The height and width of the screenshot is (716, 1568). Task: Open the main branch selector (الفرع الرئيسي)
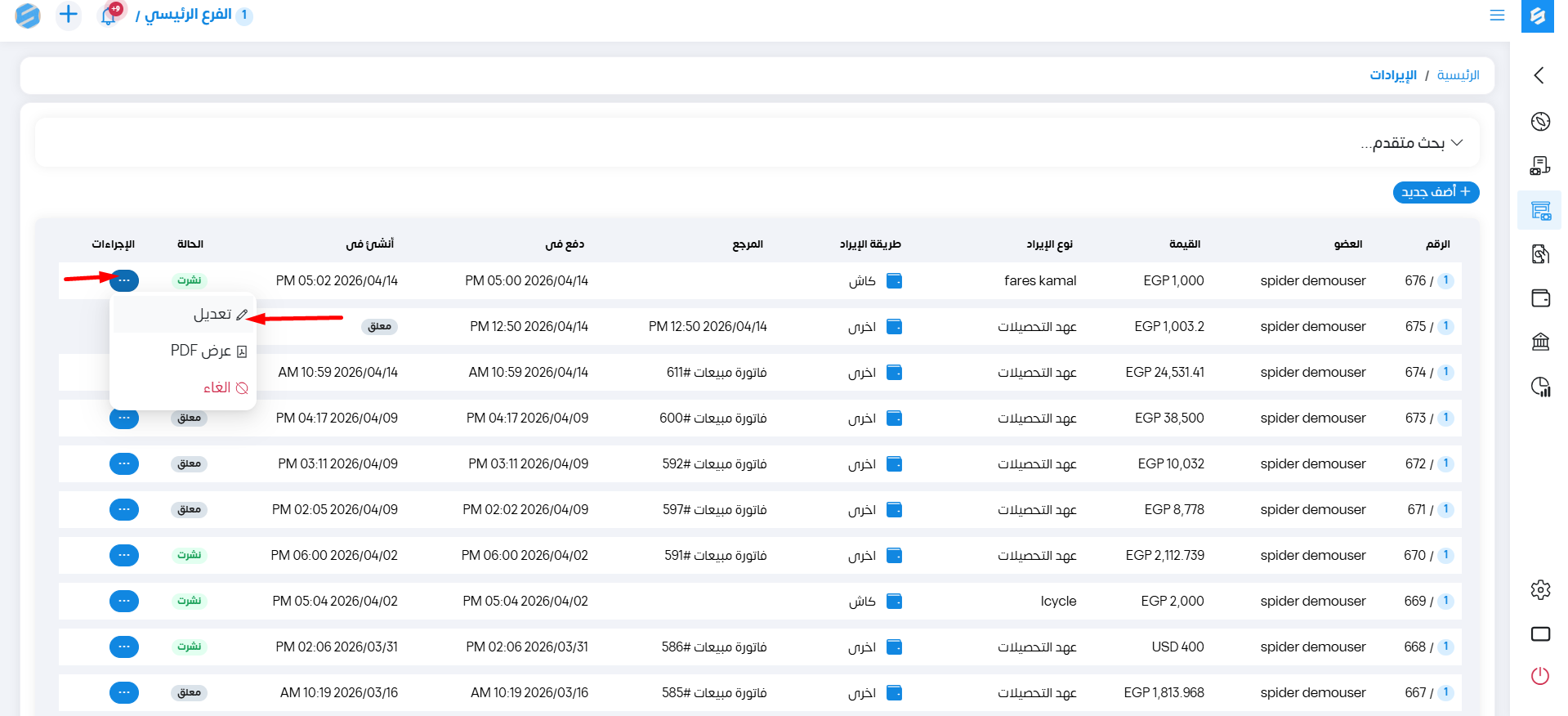(x=188, y=16)
